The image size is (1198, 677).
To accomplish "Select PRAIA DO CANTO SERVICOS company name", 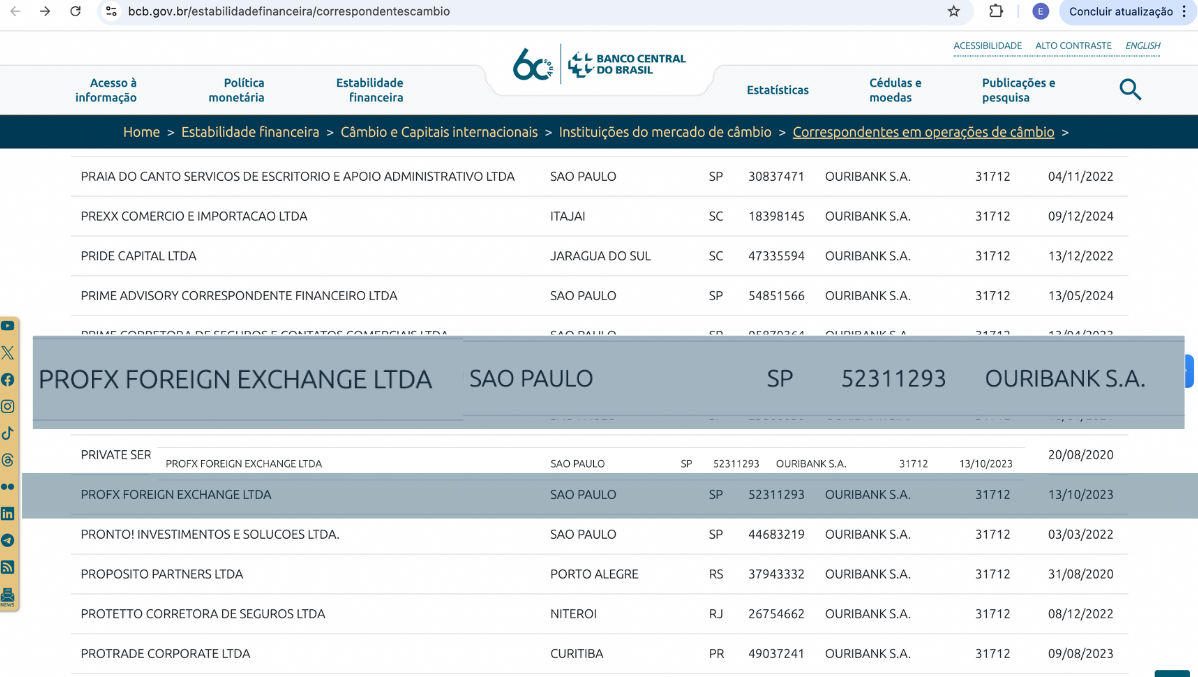I will [298, 177].
